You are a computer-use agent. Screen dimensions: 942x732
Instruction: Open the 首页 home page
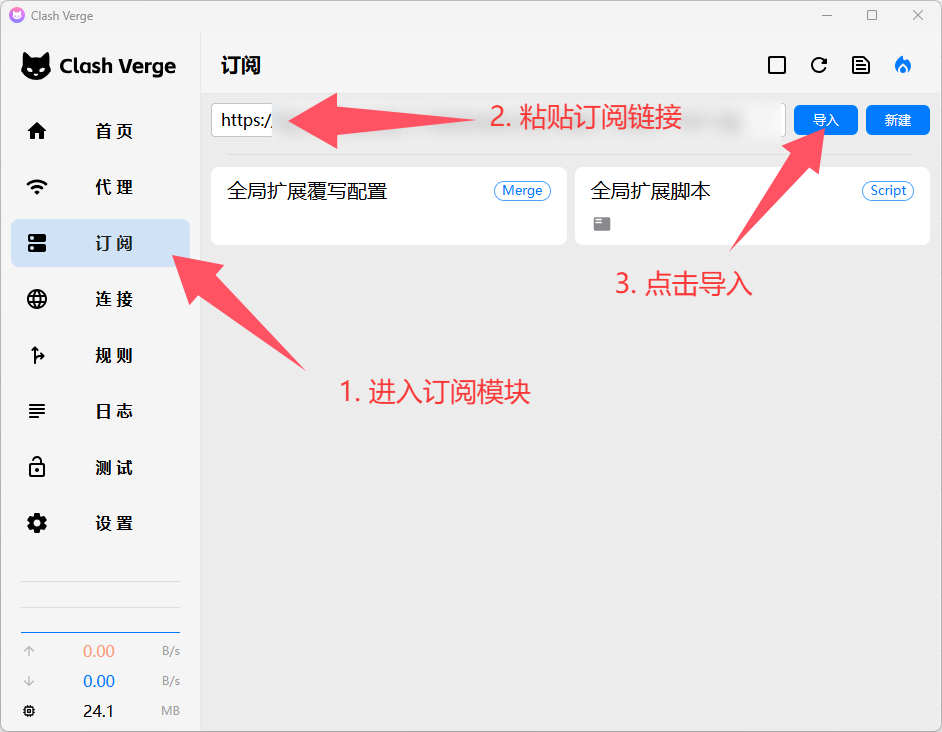tap(100, 131)
